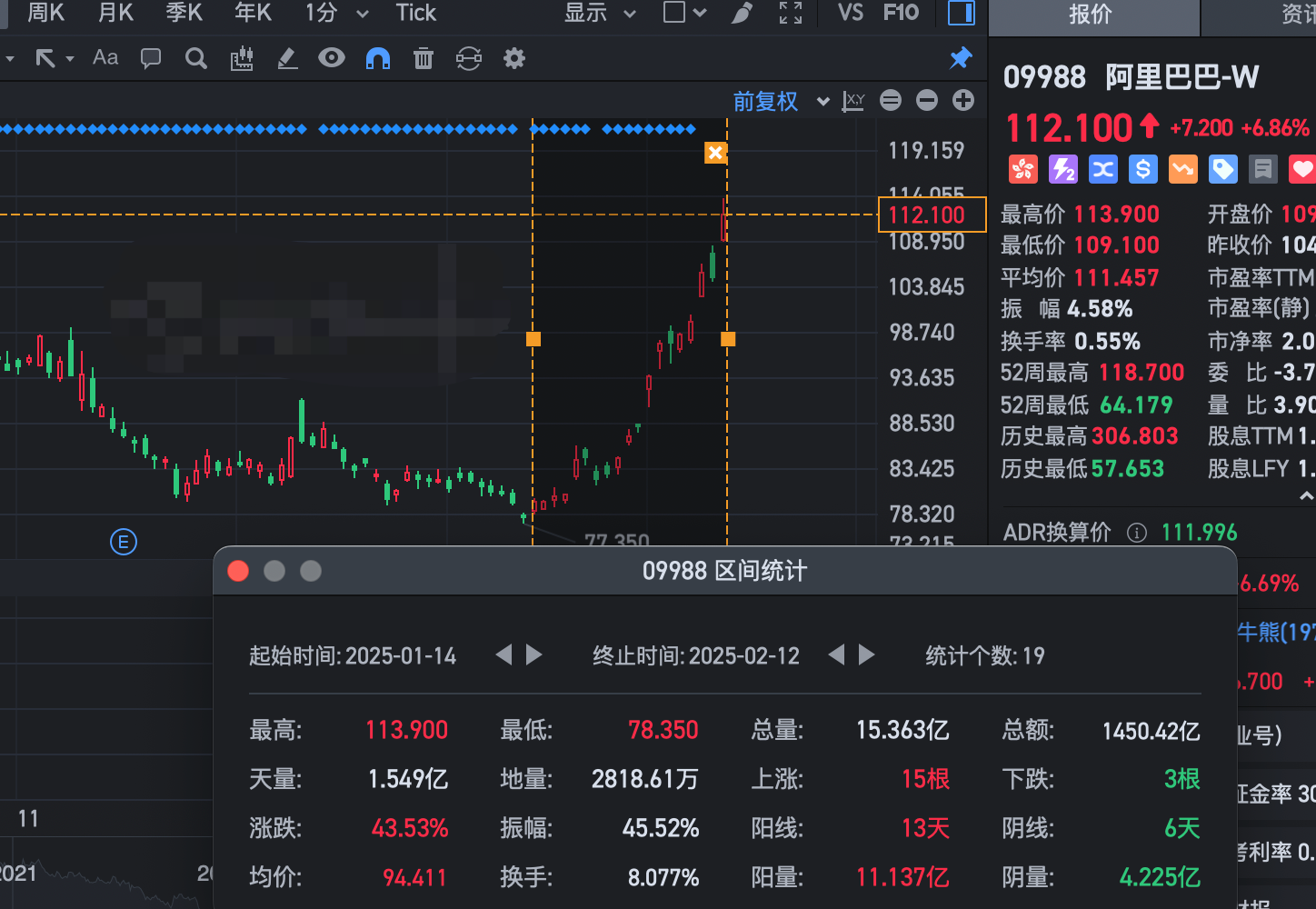Viewport: 1316px width, 909px height.
Task: Switch to 周K weekly chart
Action: (45, 13)
